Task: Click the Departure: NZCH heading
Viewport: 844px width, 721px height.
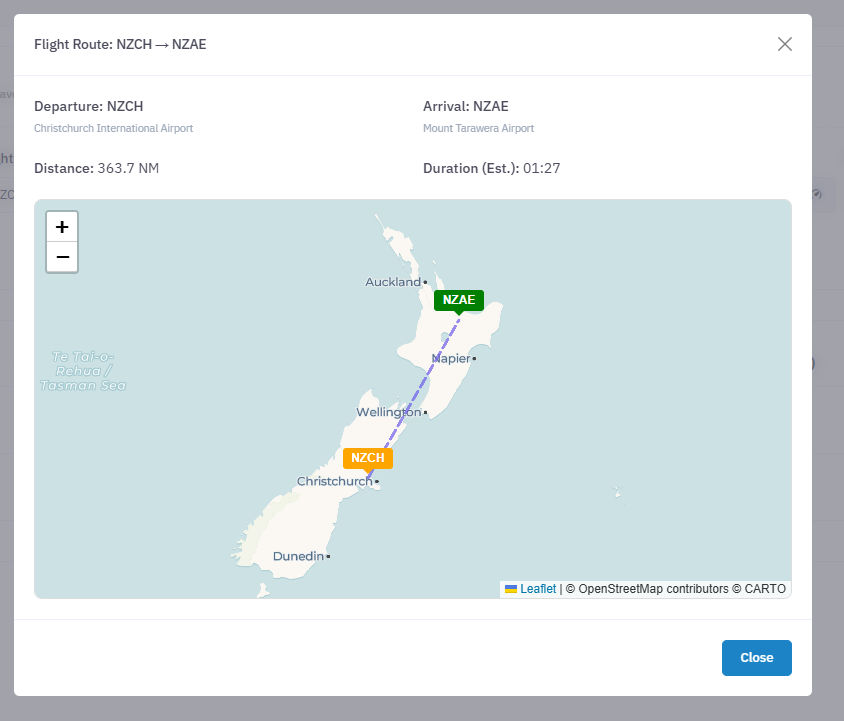Action: click(x=89, y=106)
